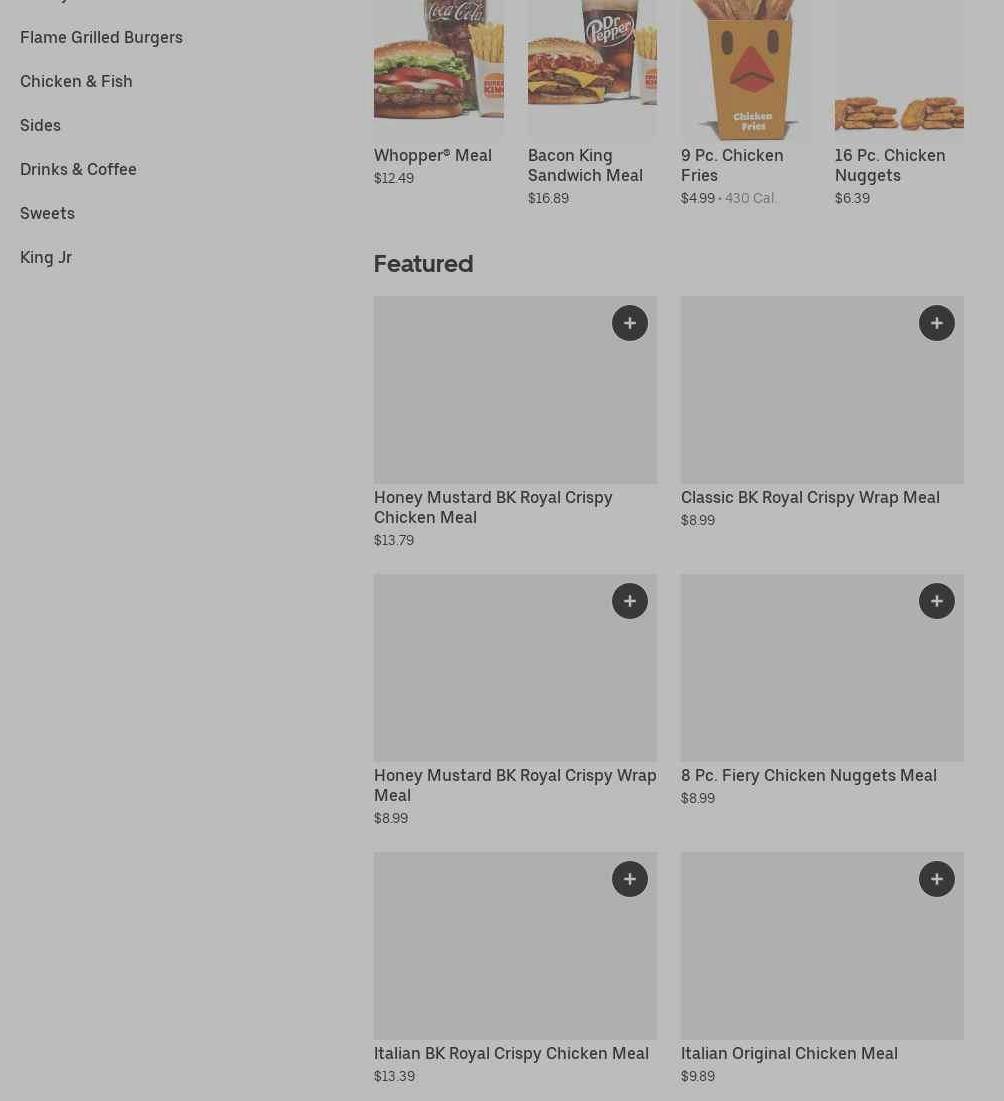1004x1101 pixels.
Task: Add Honey Mustard BK Royal Crispy Chicken Meal
Action: tap(630, 323)
